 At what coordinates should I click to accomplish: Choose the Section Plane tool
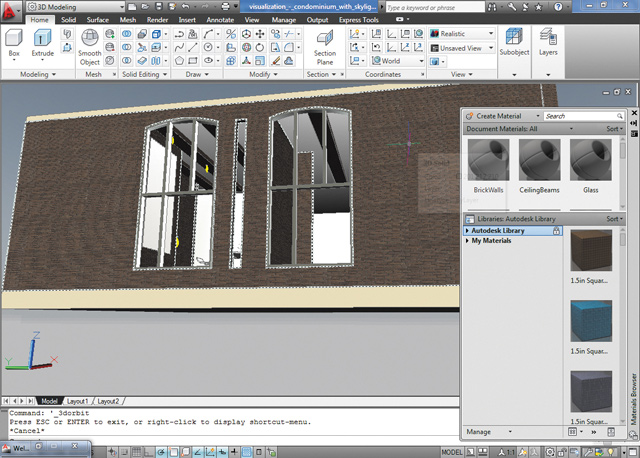click(x=325, y=47)
